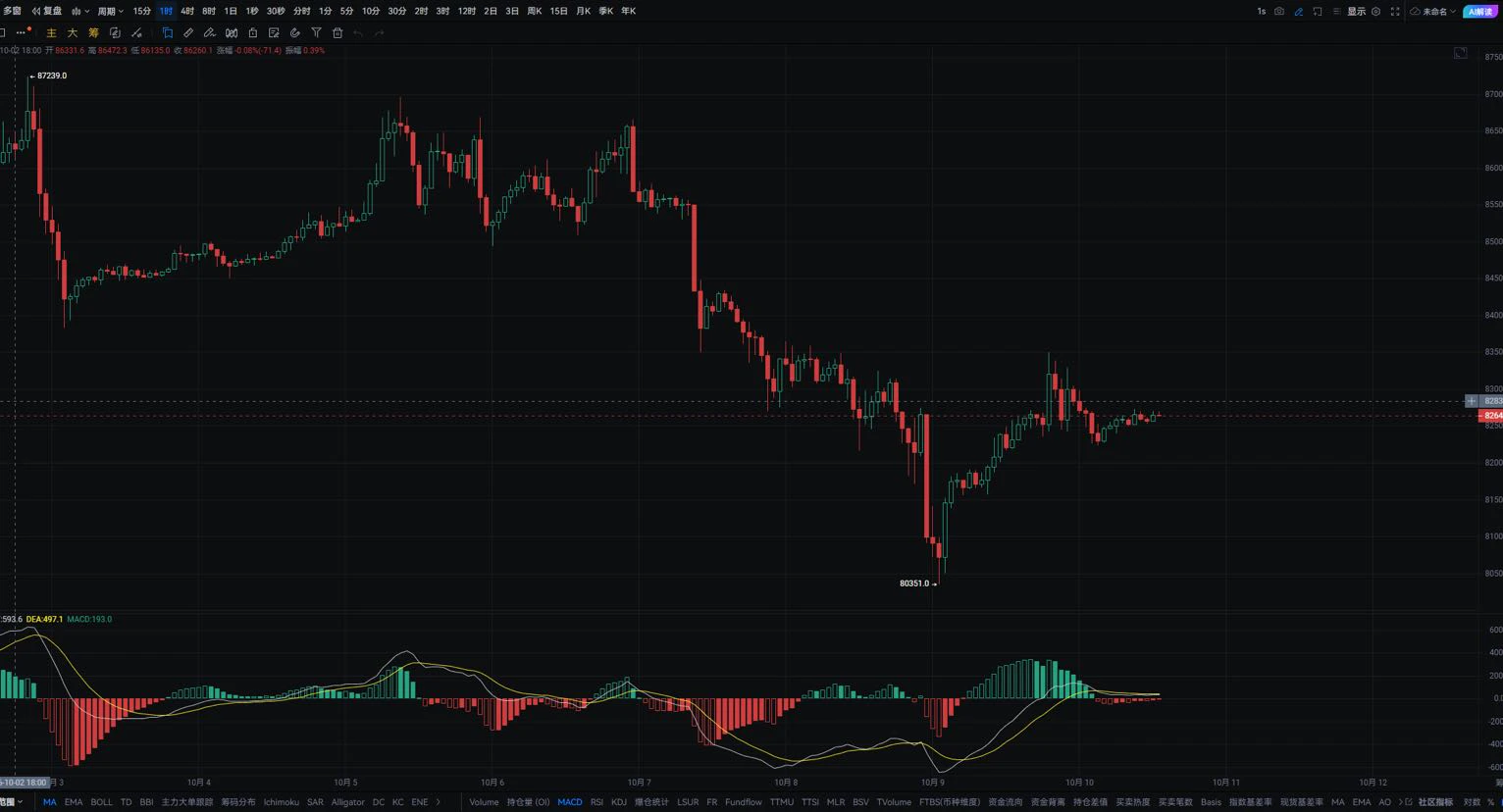The height and width of the screenshot is (812, 1503).
Task: Click the 社区指标 community indicators button
Action: 1435,802
